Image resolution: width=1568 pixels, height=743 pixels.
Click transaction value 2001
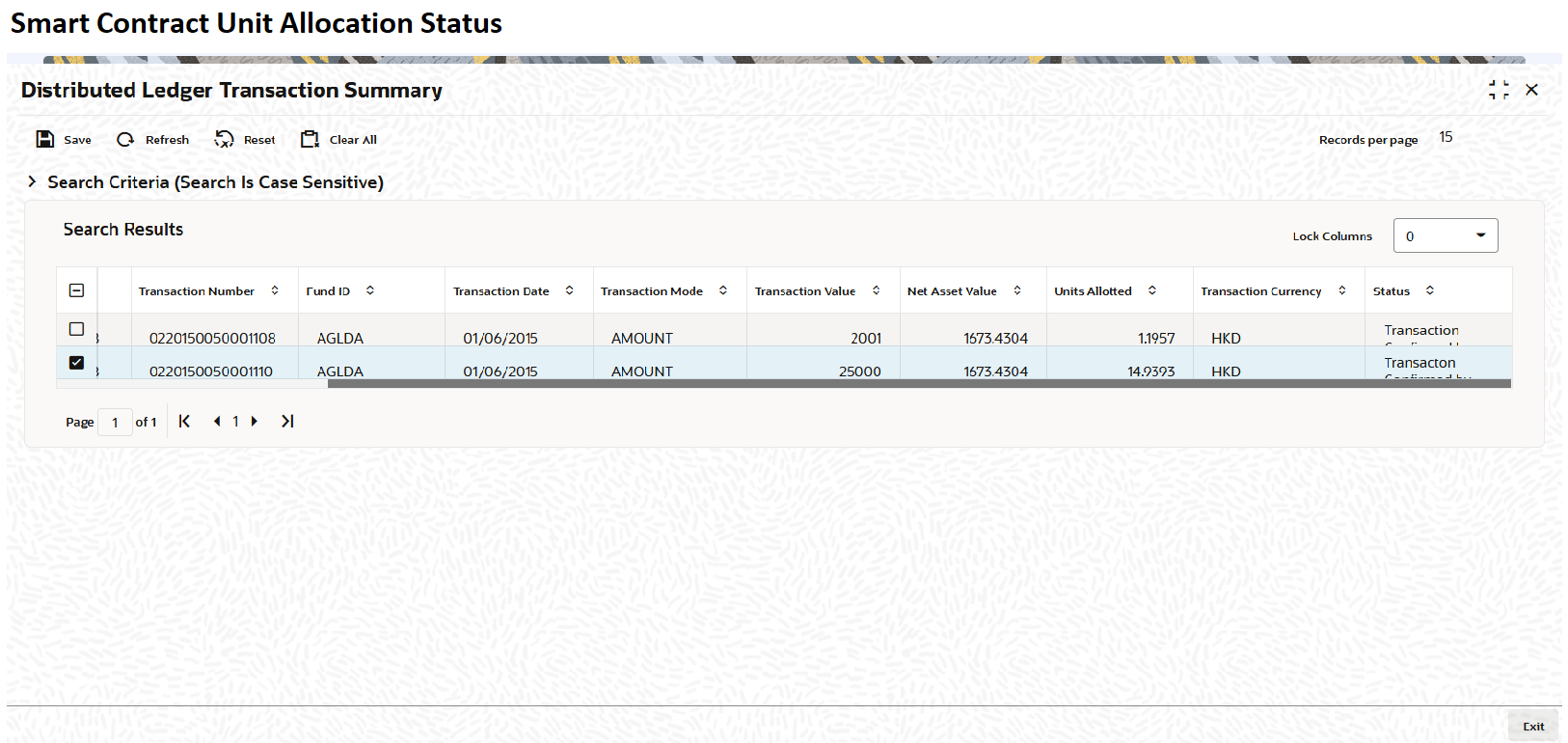point(866,339)
